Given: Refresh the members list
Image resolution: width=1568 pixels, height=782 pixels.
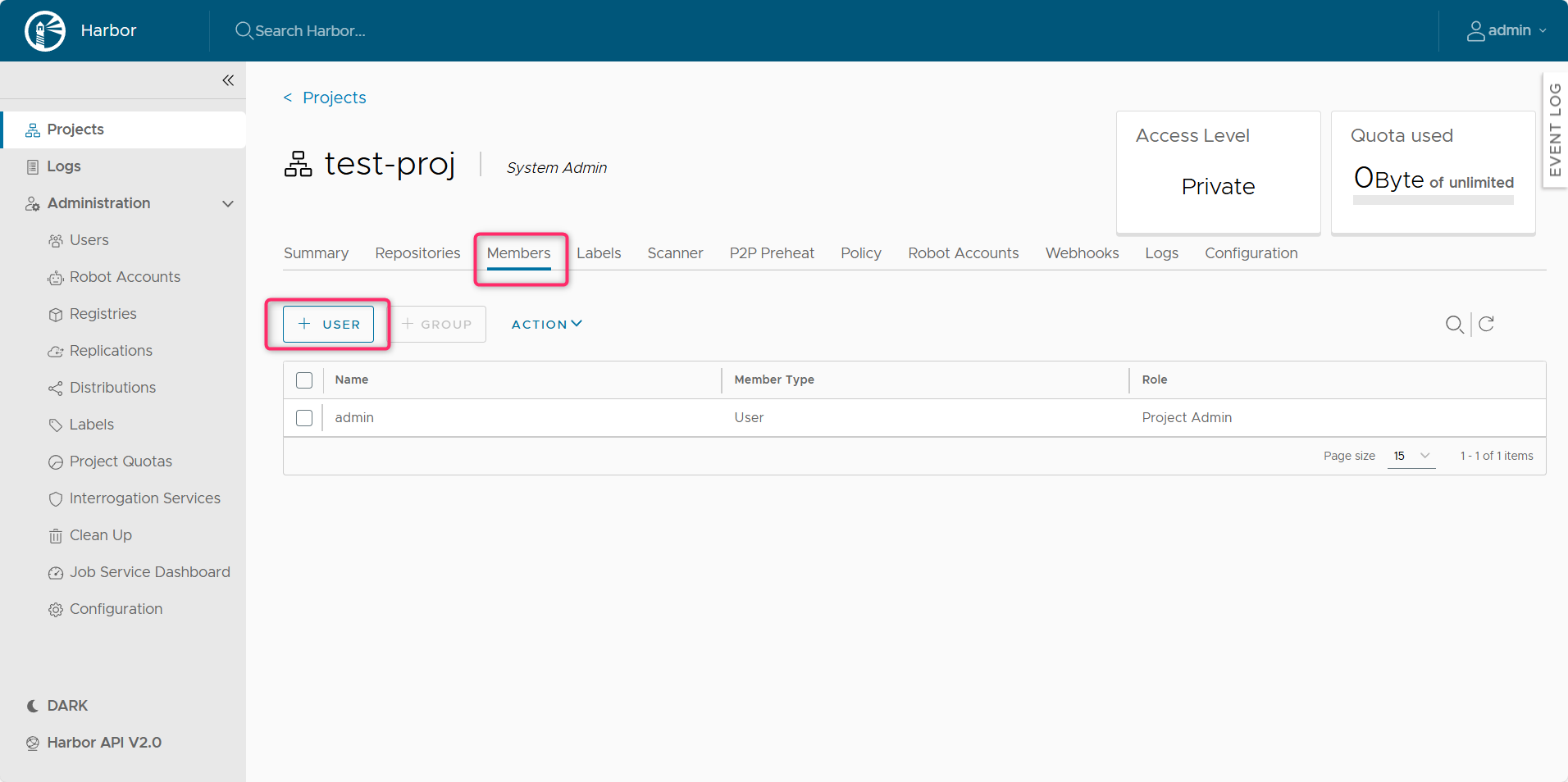Looking at the screenshot, I should click(1486, 324).
